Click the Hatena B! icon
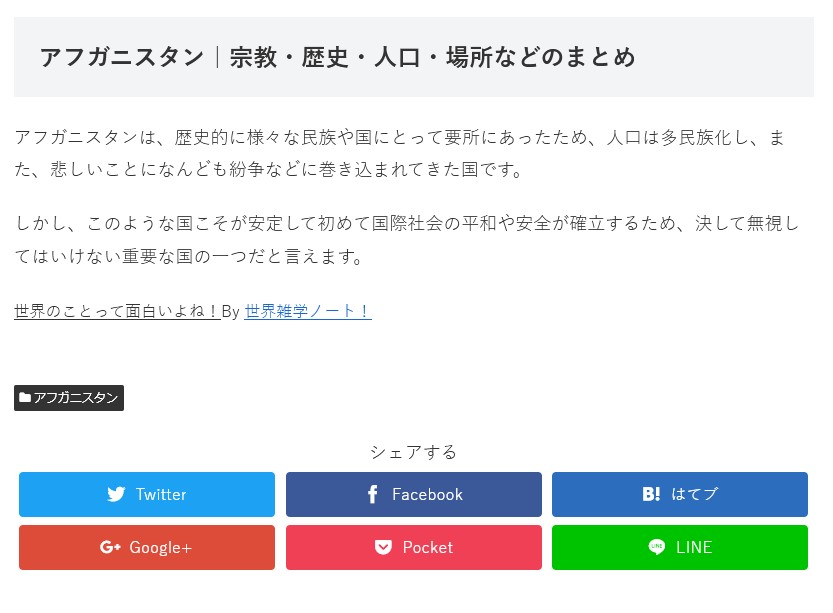The image size is (833, 613). 651,494
